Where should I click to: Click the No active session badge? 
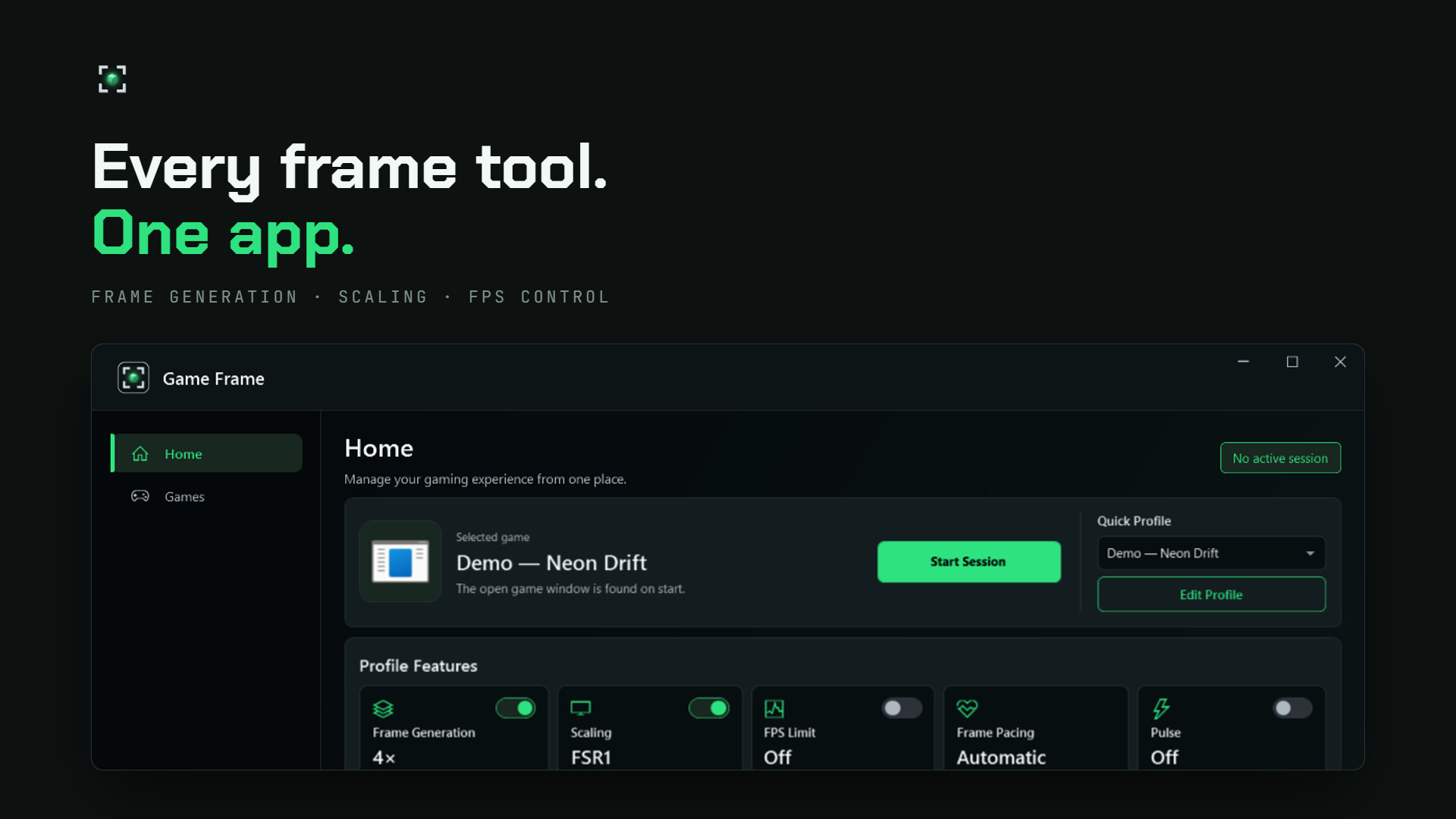click(x=1280, y=458)
